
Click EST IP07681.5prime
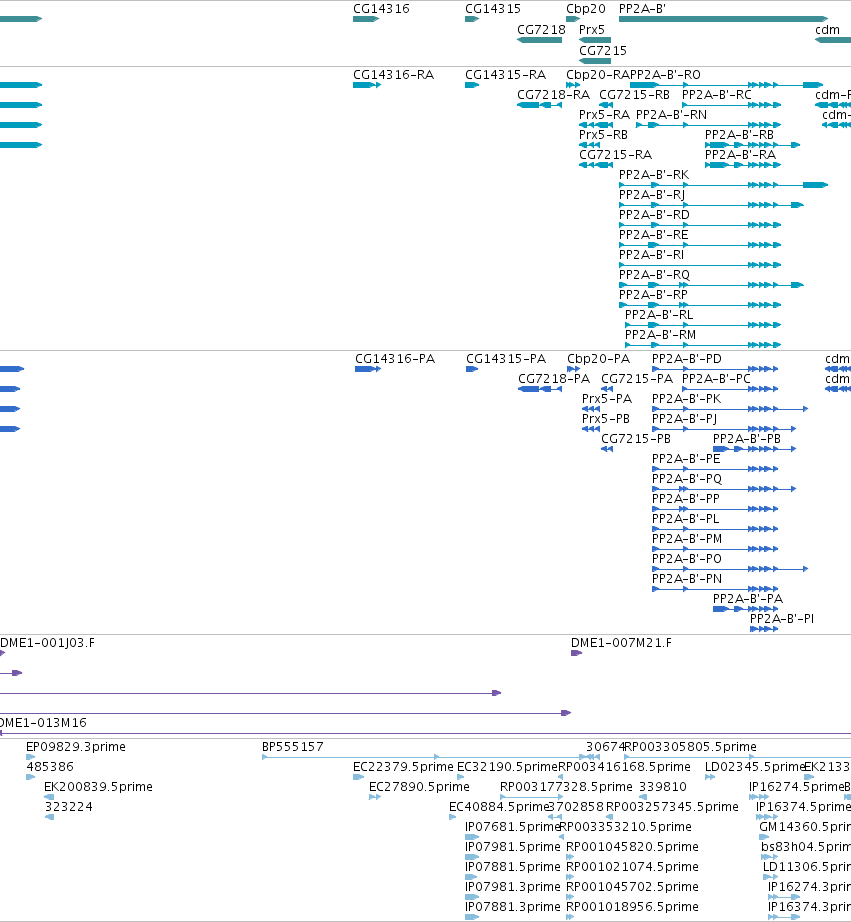click(x=512, y=827)
